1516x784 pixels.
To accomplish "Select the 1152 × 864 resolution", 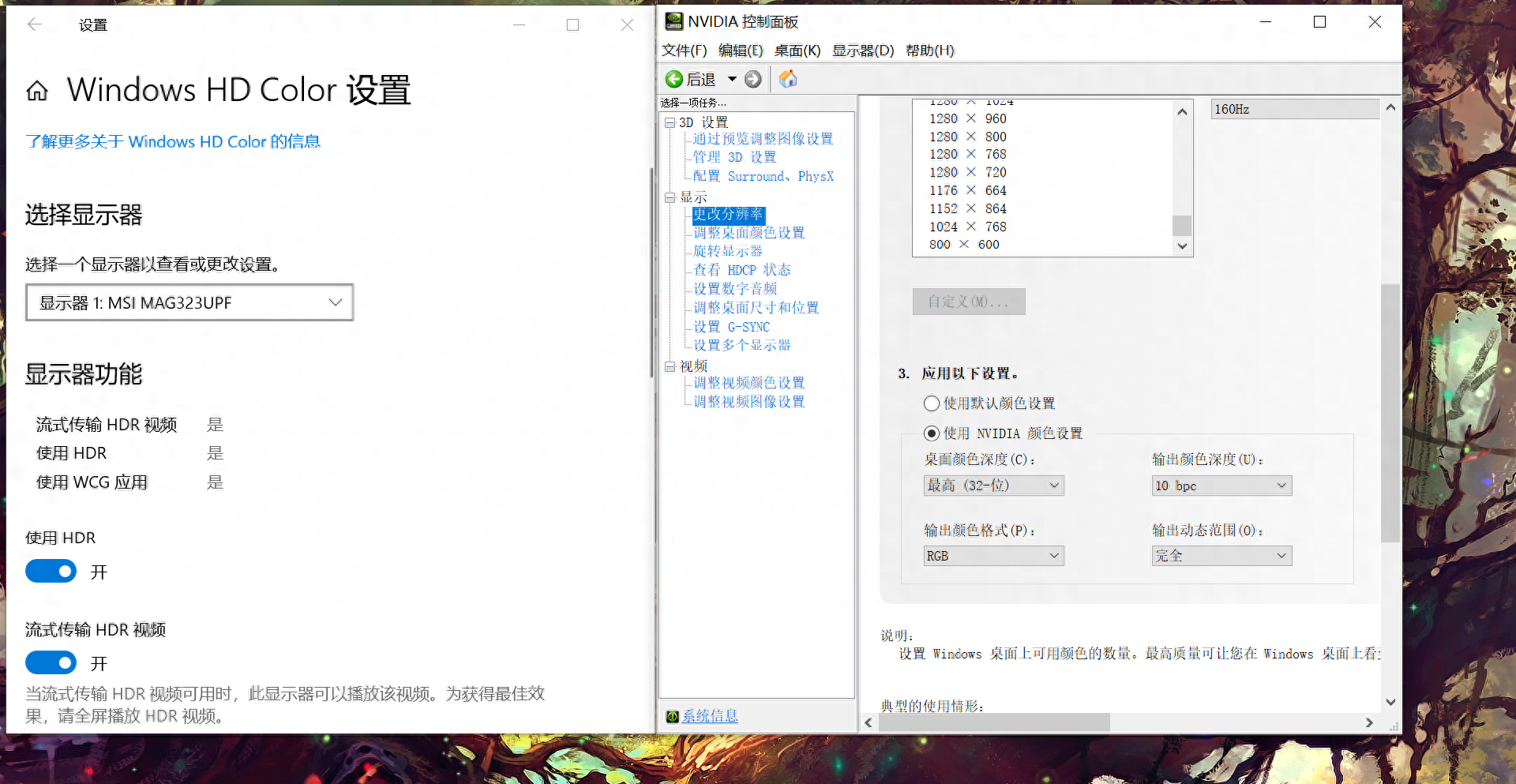I will pos(967,208).
